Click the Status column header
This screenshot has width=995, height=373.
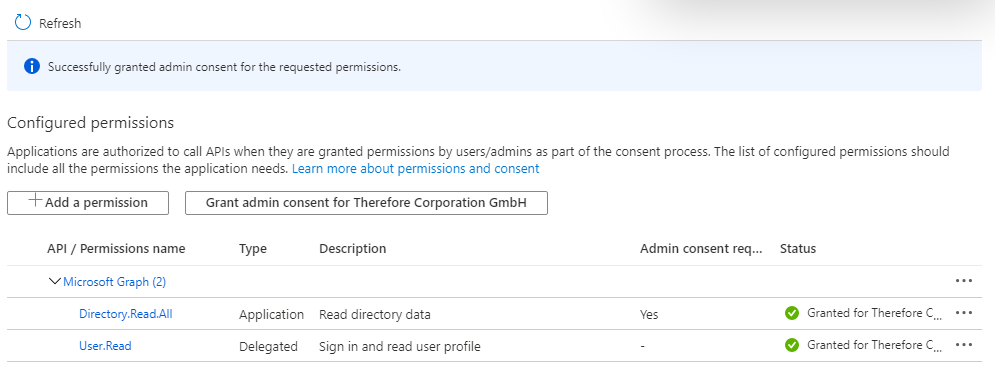click(798, 249)
